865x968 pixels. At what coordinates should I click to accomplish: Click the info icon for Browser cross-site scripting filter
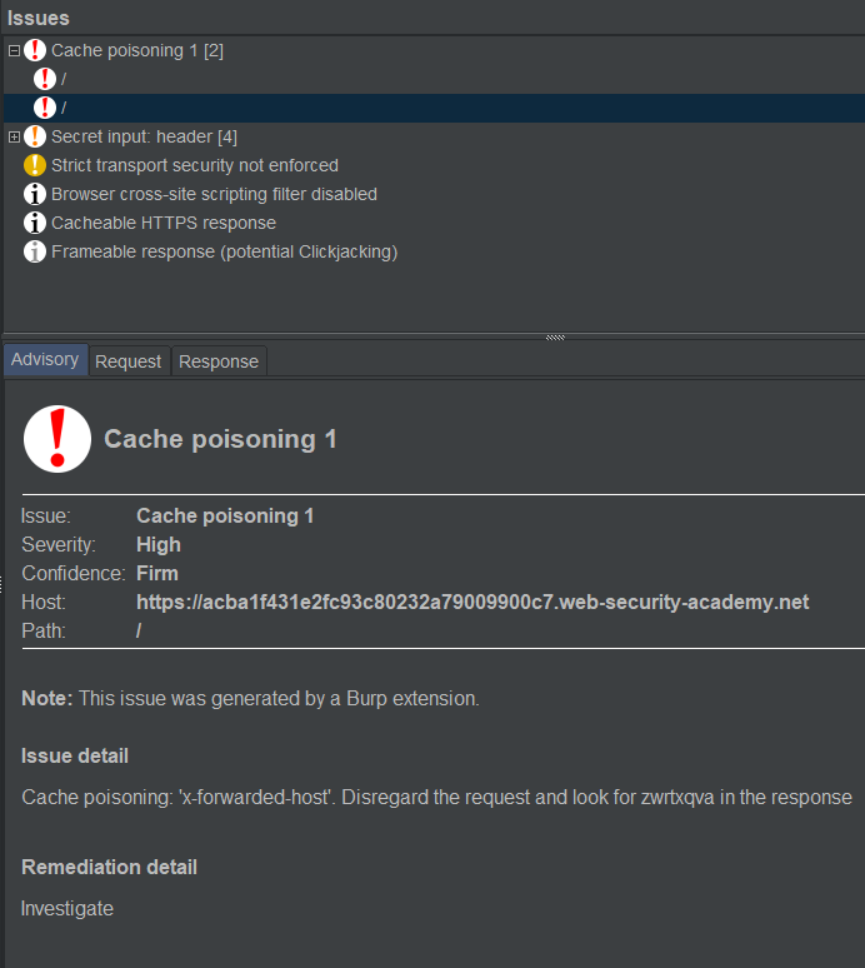click(x=35, y=194)
